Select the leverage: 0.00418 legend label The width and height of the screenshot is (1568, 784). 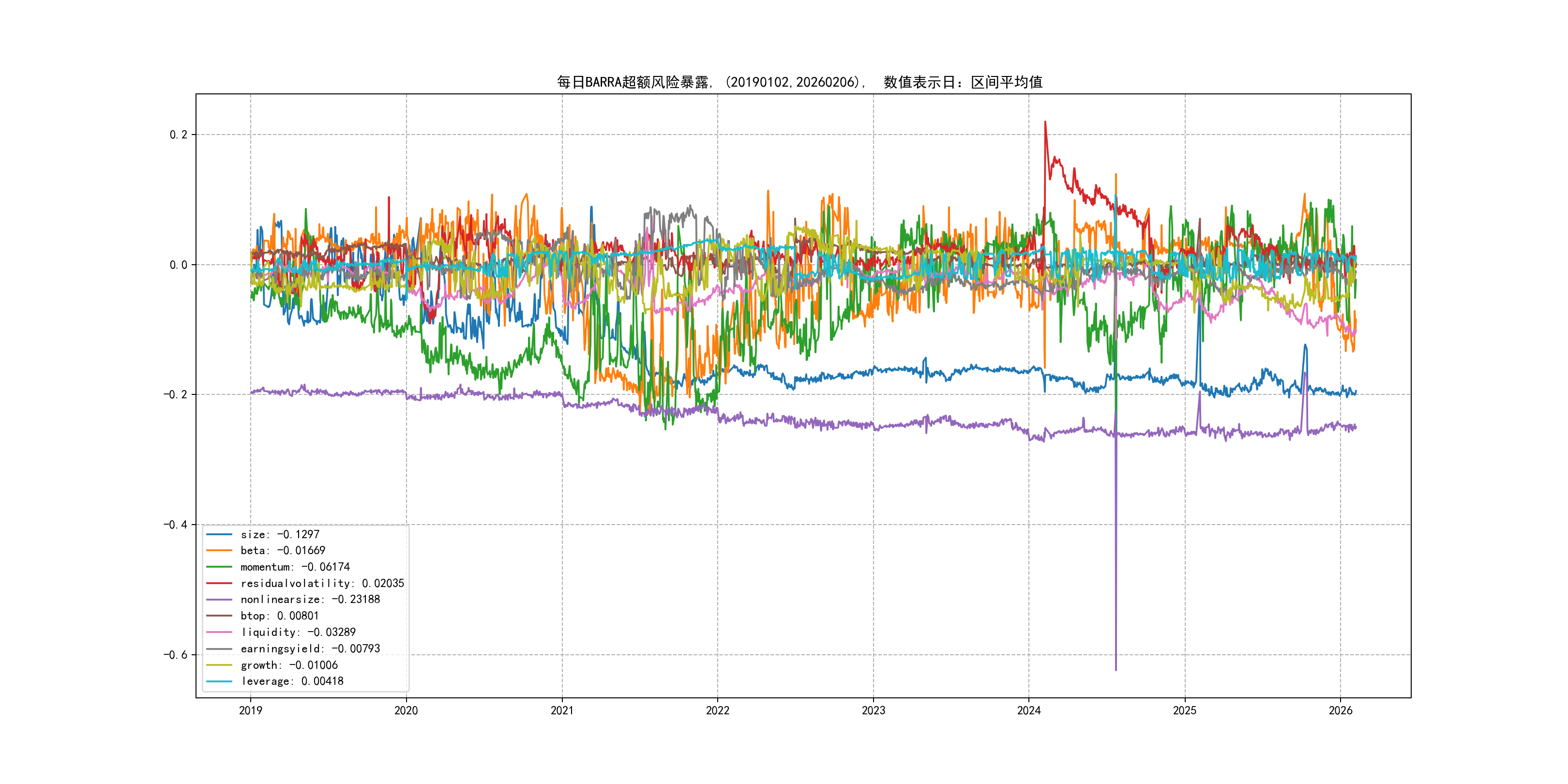tap(291, 681)
